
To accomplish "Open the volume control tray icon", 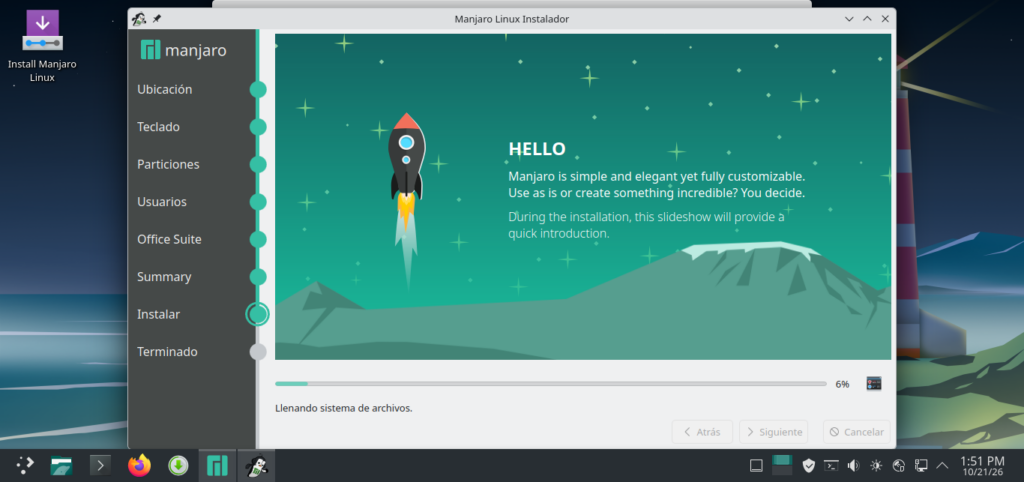I will click(x=853, y=466).
